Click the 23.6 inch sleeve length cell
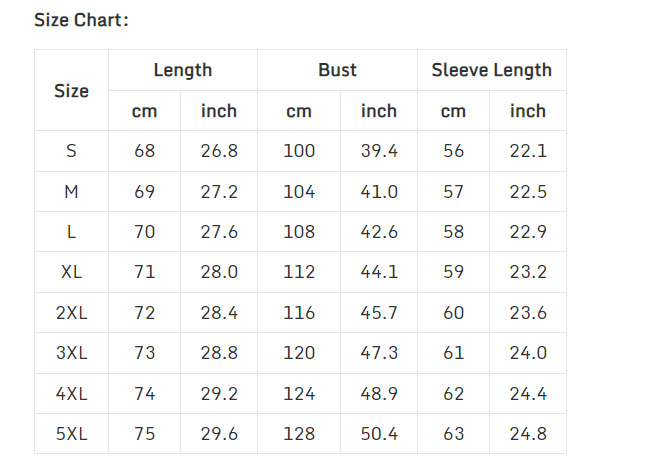Viewport: 655px width, 462px height. point(528,313)
